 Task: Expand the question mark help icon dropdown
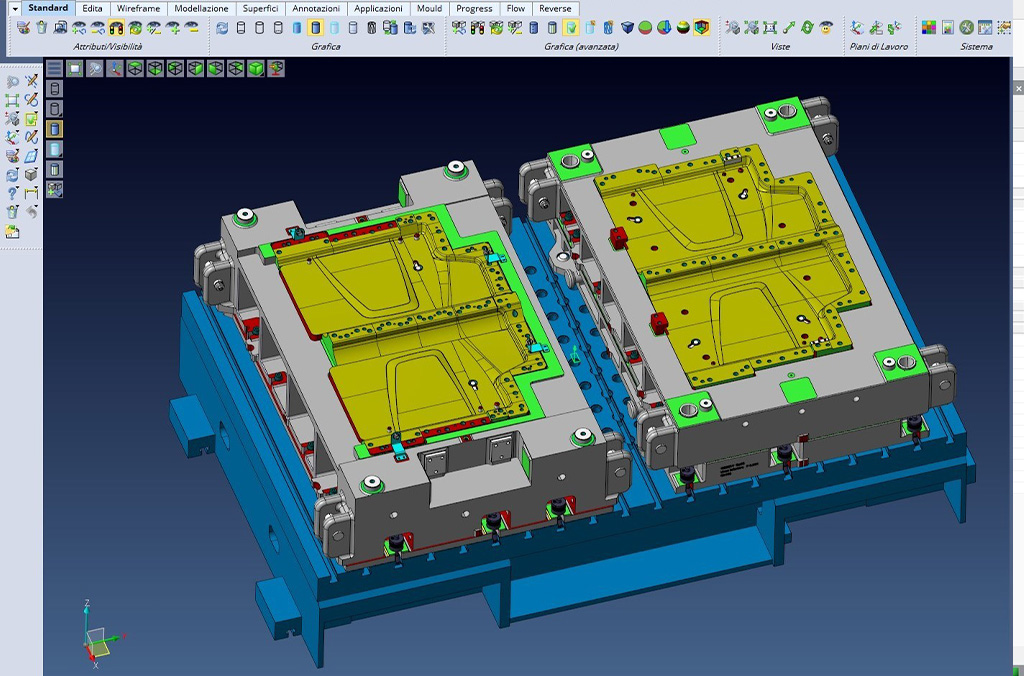pyautogui.click(x=12, y=193)
